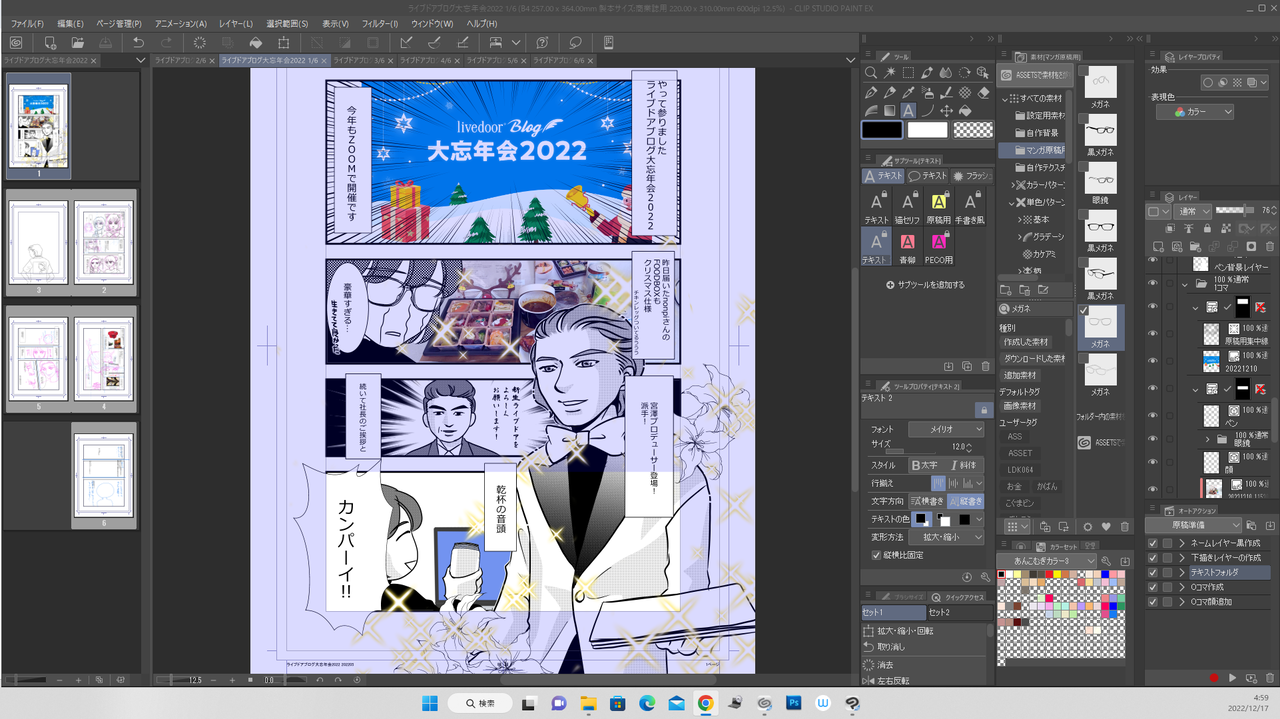Select the 猫ゼリフ text sub tool
This screenshot has height=719, width=1280.
coord(907,207)
